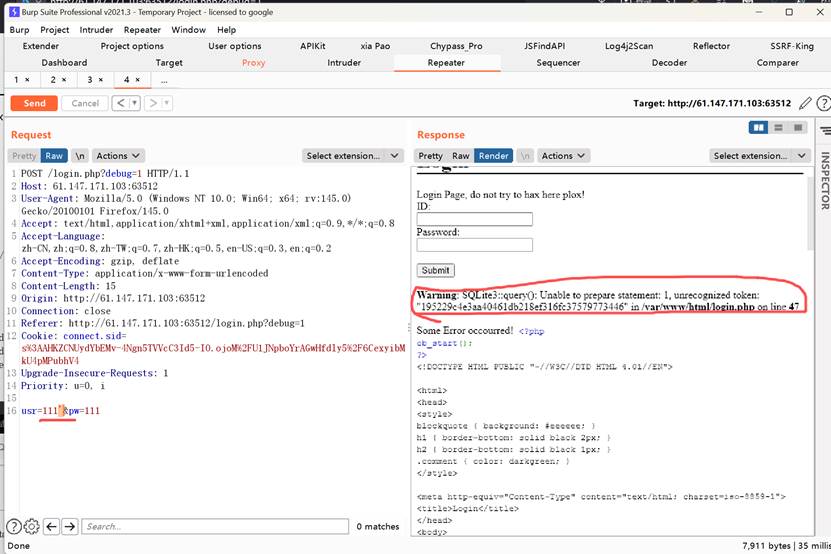Open the Inspector panel menu icon
831x554 pixels.
click(825, 130)
